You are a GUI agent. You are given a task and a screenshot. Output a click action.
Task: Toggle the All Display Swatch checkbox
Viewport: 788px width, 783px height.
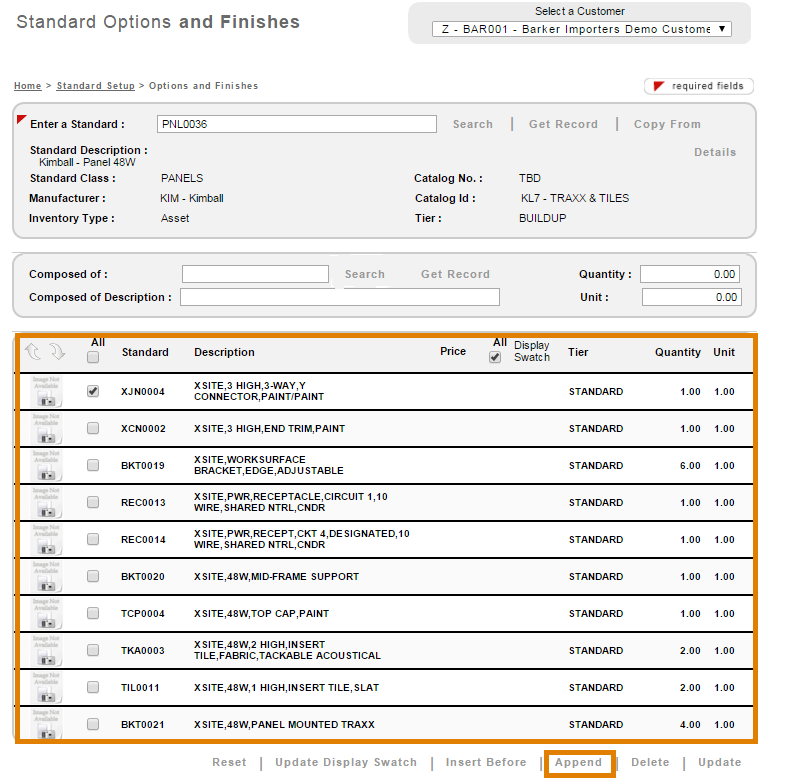[495, 357]
